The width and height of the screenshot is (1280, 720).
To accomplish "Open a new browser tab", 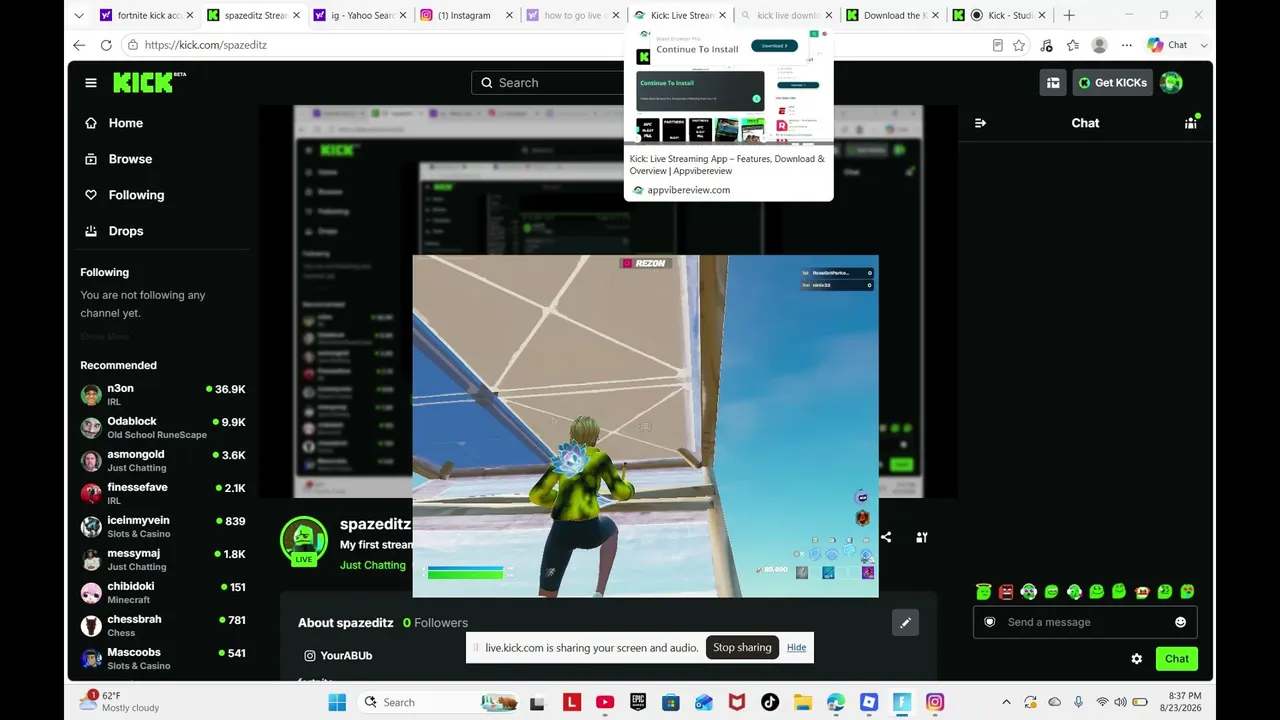I will click(x=1069, y=15).
